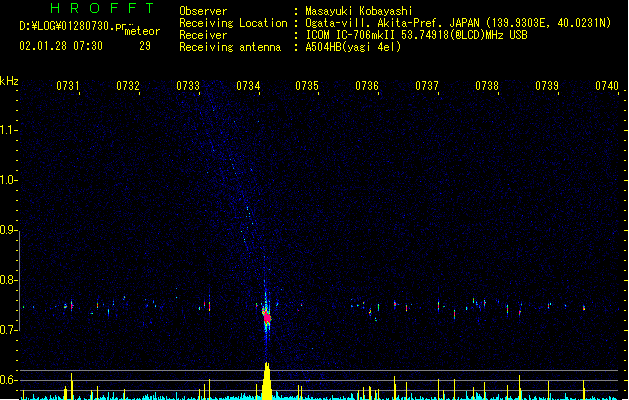Click the Observer label
Image resolution: width=629 pixels, height=400 pixels.
(x=203, y=11)
